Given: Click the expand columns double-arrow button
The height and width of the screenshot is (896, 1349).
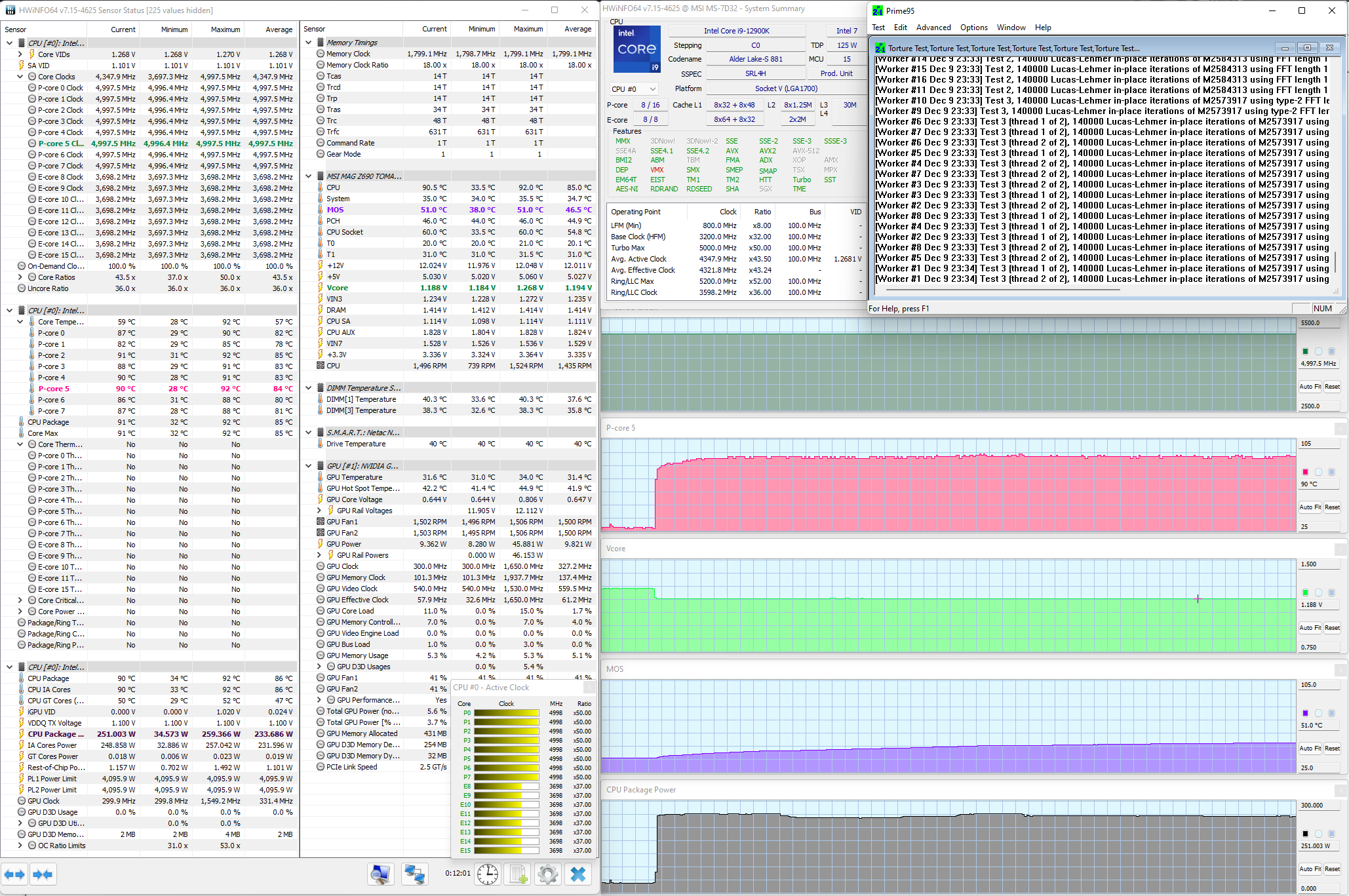Looking at the screenshot, I should tap(14, 874).
